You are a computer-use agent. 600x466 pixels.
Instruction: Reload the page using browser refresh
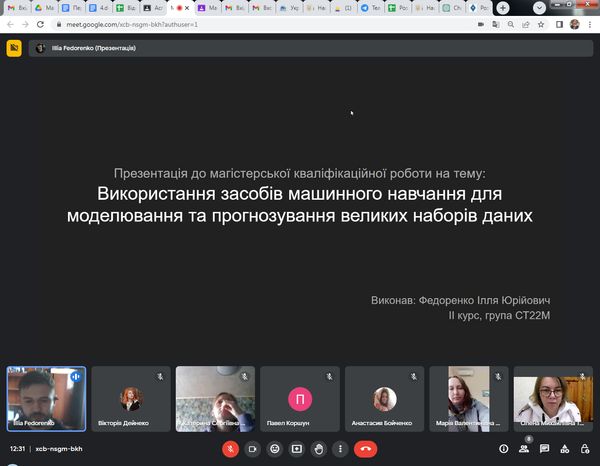[39, 23]
